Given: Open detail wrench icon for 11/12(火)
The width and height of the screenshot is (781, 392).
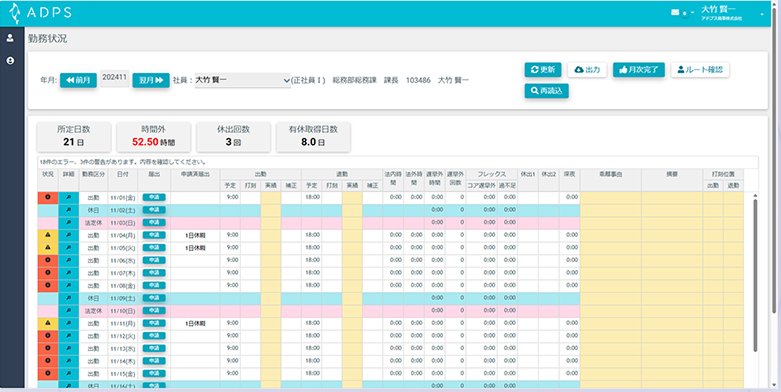Looking at the screenshot, I should click(68, 336).
